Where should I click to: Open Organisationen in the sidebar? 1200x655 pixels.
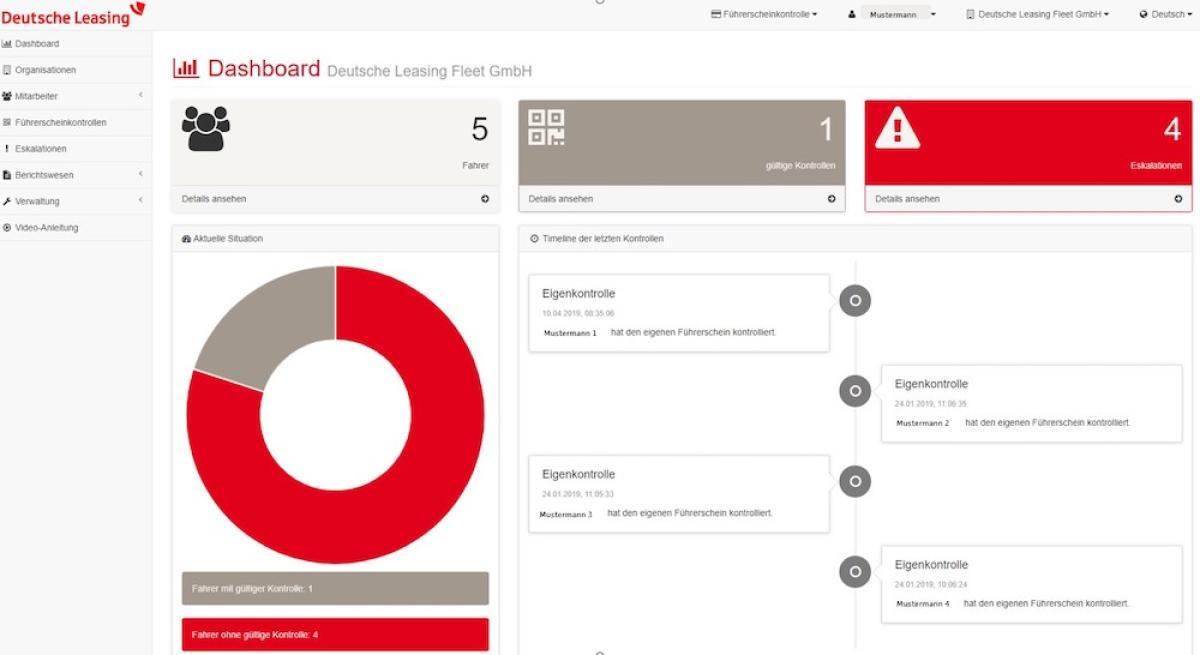click(45, 70)
